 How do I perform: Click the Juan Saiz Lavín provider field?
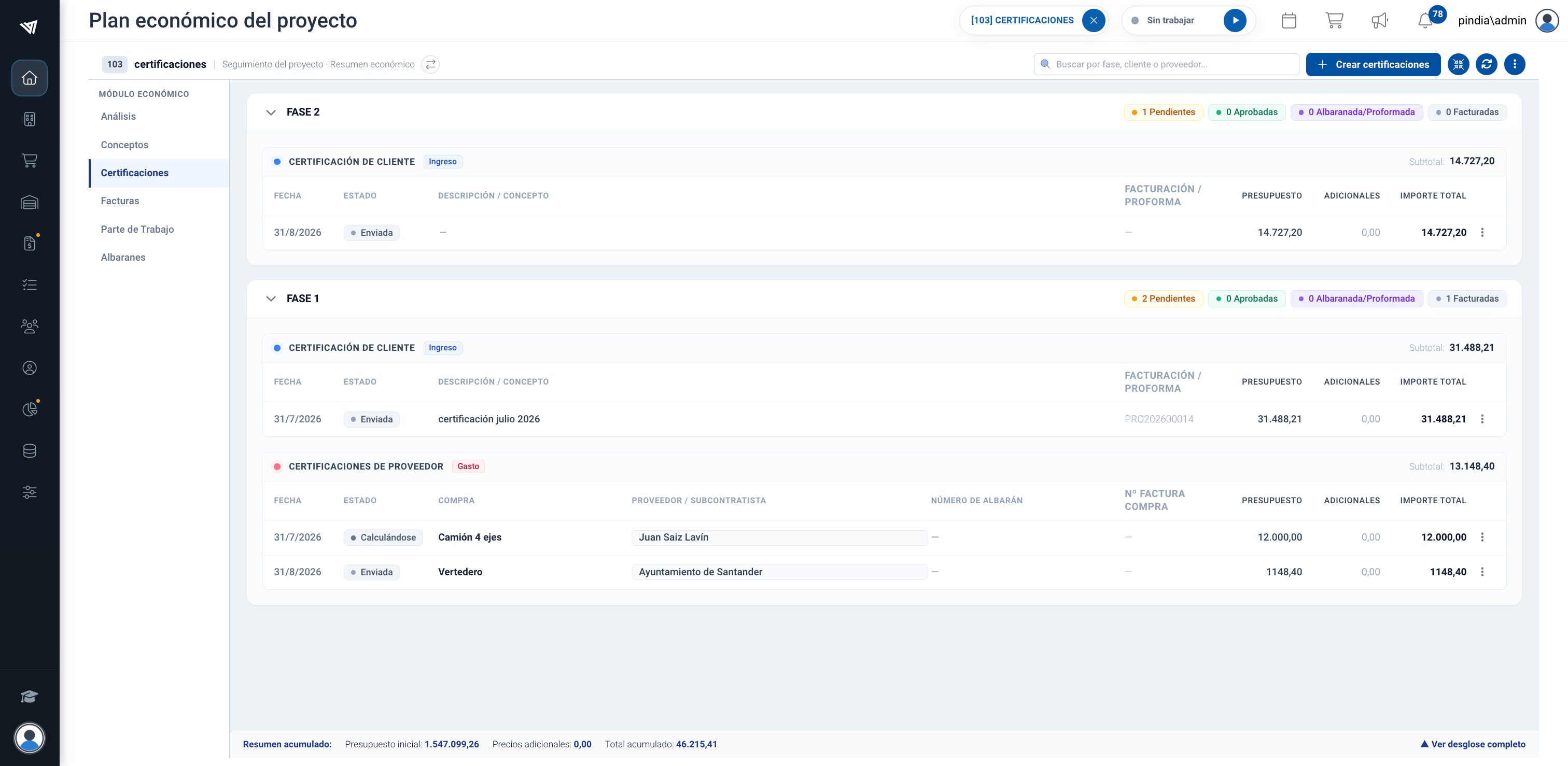pyautogui.click(x=778, y=537)
